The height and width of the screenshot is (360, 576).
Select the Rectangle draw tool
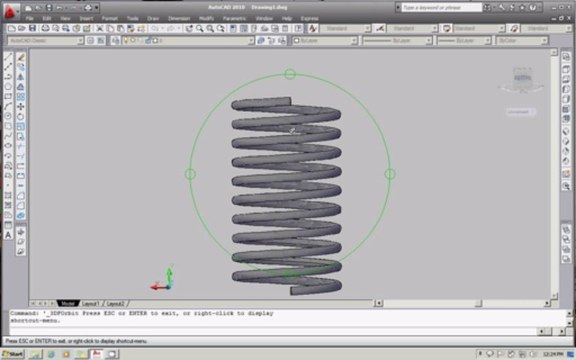tap(8, 97)
